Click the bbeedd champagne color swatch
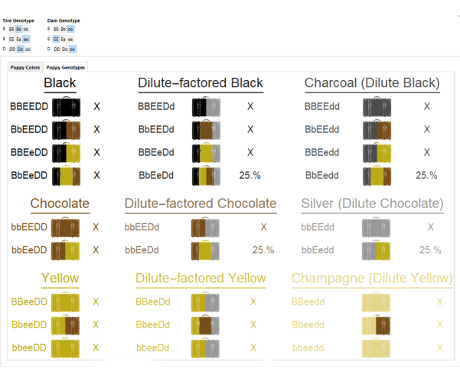Image resolution: width=460 pixels, height=388 pixels. click(x=376, y=348)
